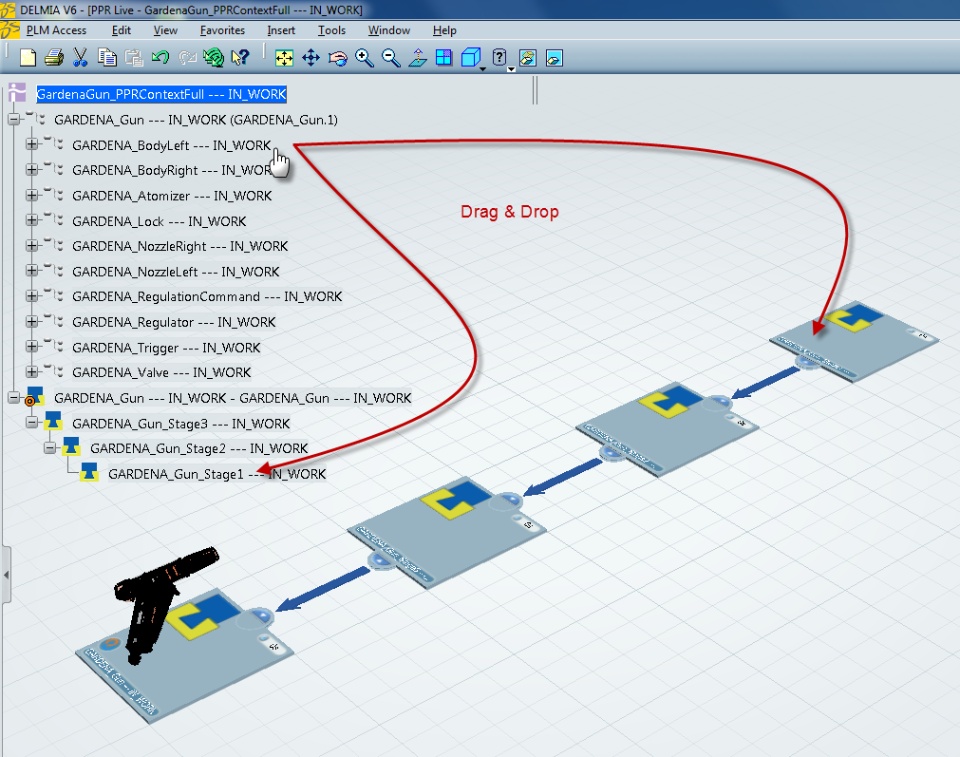
Task: Select GARDENA_BodyLeft tree label
Action: coord(171,145)
